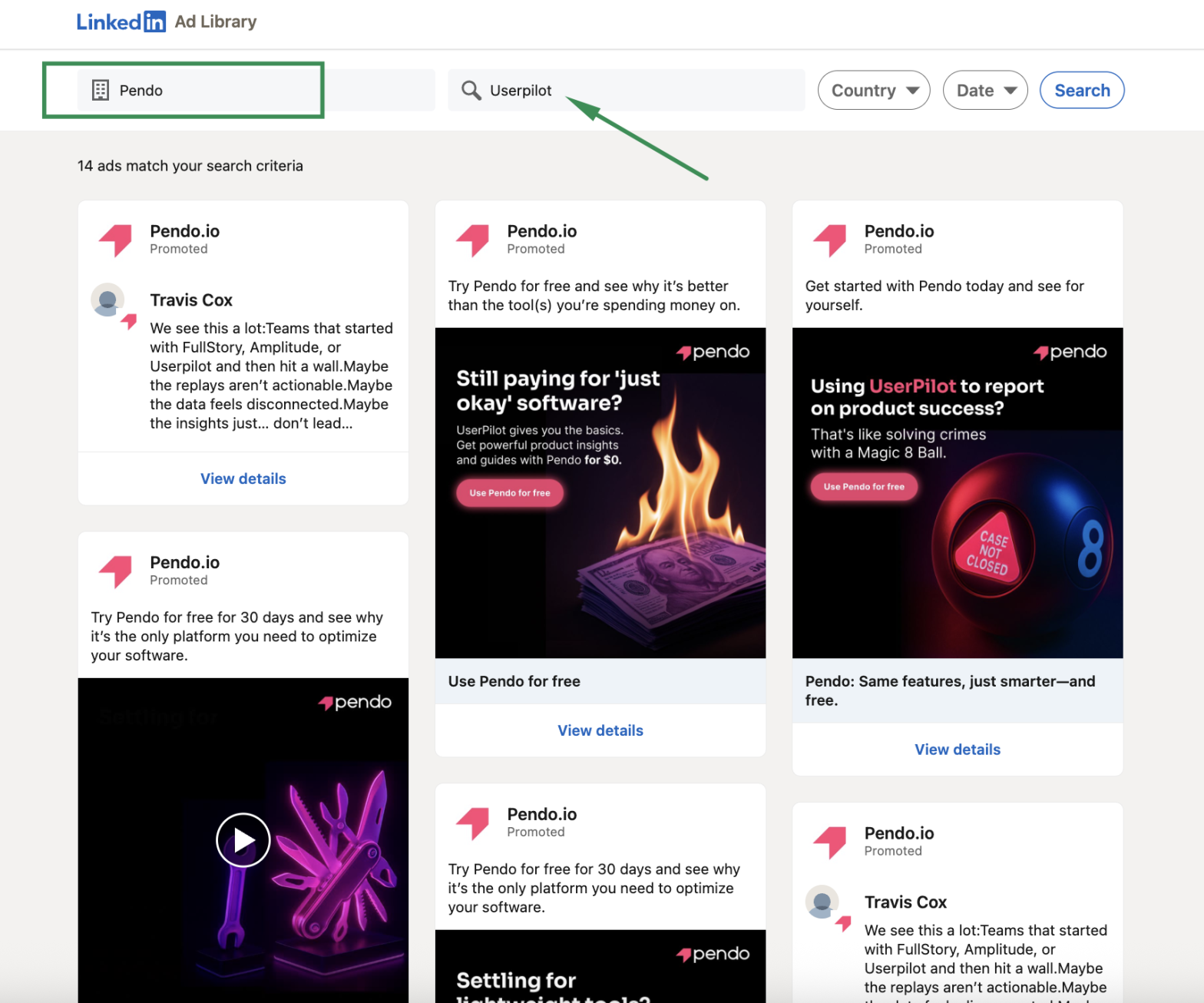The height and width of the screenshot is (1003, 1204).
Task: Click 'Try Pendo for free and see why it's better' text
Action: [594, 296]
